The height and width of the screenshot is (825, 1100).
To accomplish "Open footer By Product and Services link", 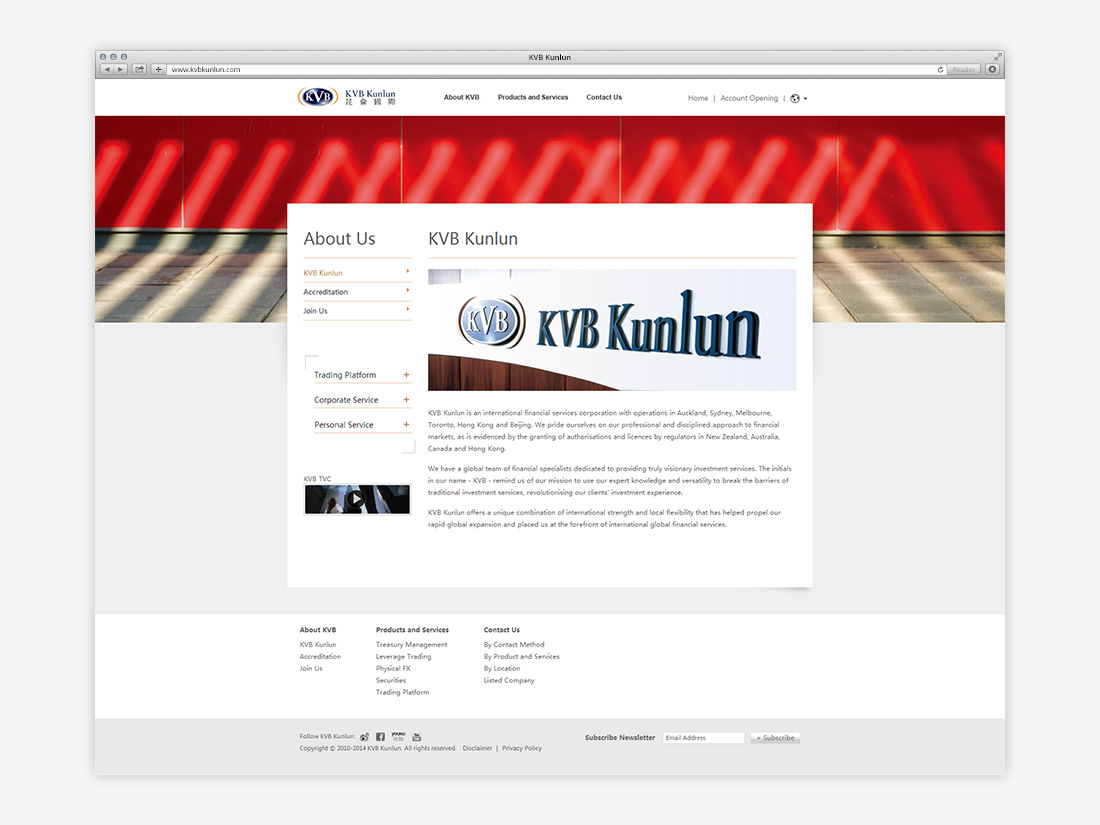I will (x=521, y=657).
